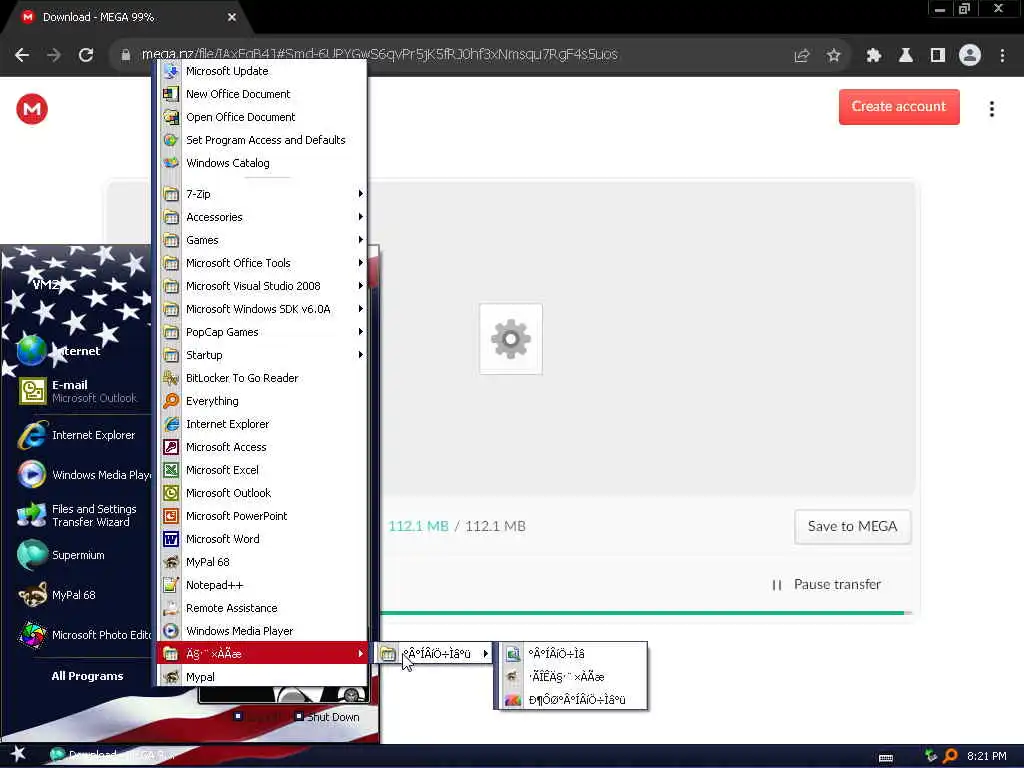Start Microsoft Outlook from All Programs

262,493
